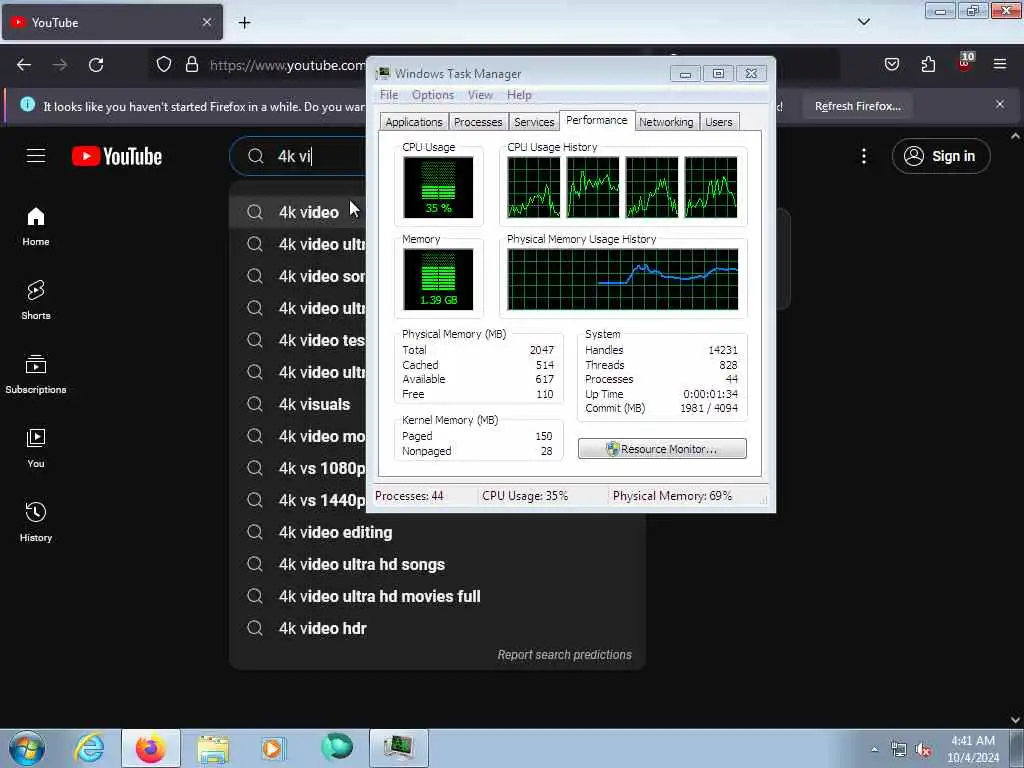Click the Physical Memory Usage History graph
Image resolution: width=1024 pixels, height=768 pixels.
622,279
